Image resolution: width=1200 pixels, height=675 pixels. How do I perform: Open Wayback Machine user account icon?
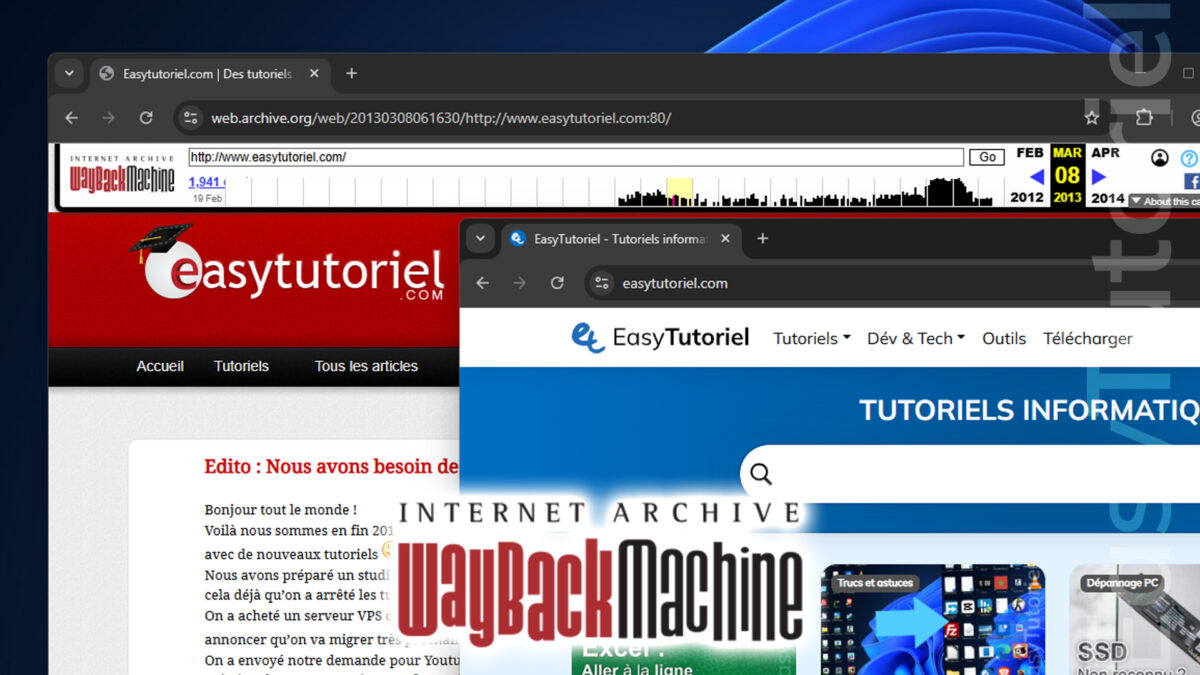pos(1160,158)
